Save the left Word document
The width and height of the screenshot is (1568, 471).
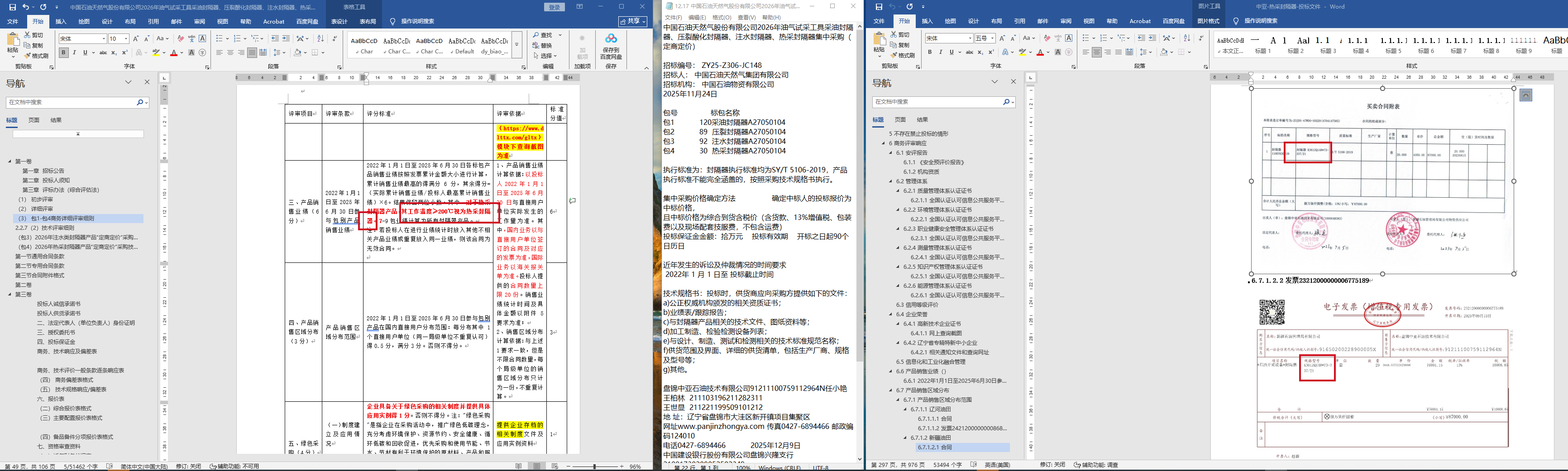[x=12, y=7]
